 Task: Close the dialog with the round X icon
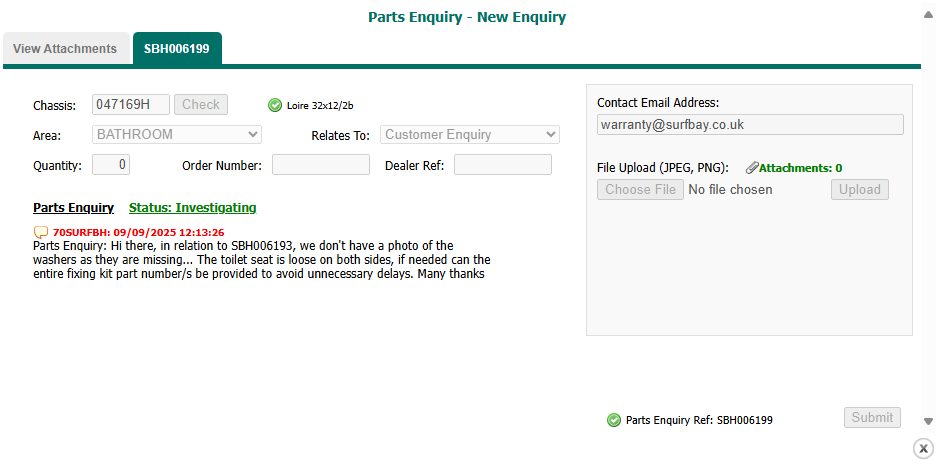[923, 448]
